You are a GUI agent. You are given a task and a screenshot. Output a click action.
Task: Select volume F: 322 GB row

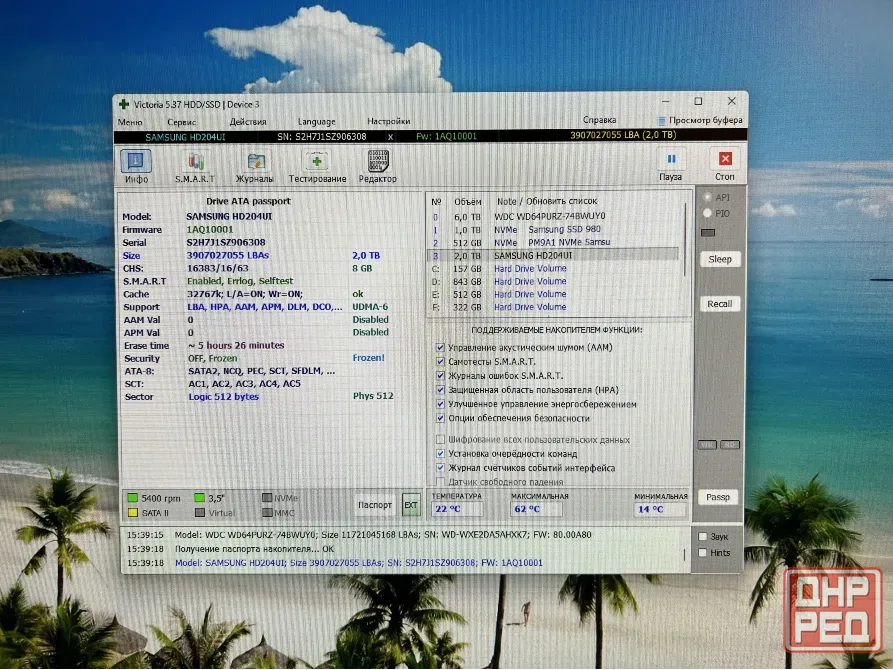(x=554, y=307)
